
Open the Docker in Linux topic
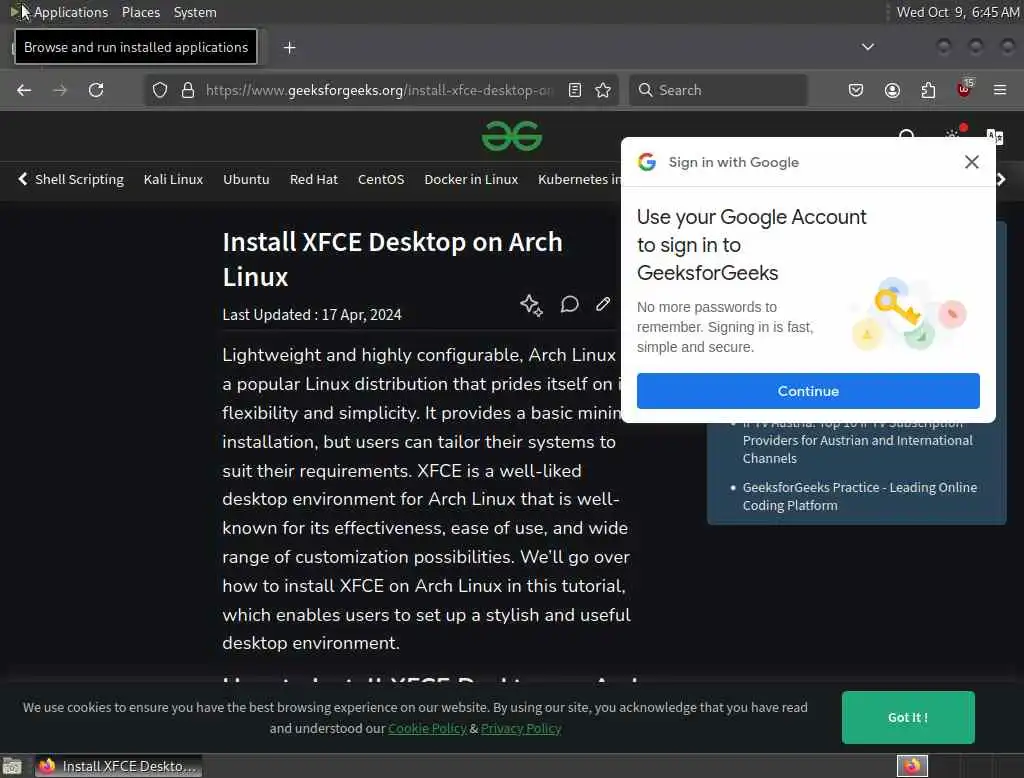471,180
